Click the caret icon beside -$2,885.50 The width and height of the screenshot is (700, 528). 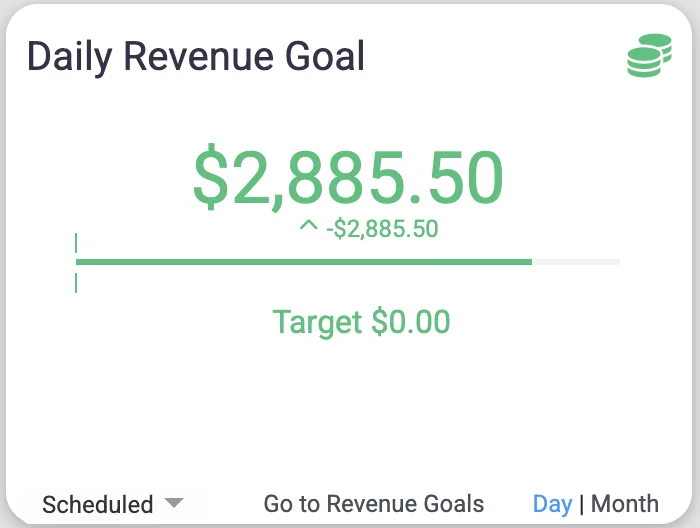click(x=308, y=228)
